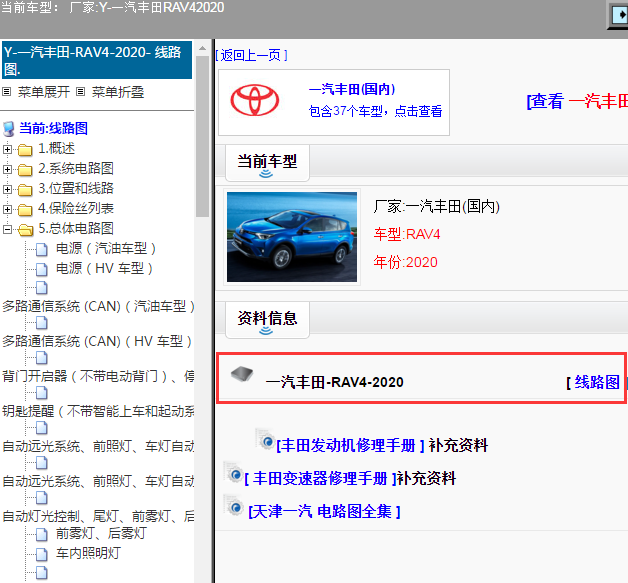This screenshot has height=583, width=628.
Task: Click the folder icon beside 3.位置和线路
Action: [25, 189]
